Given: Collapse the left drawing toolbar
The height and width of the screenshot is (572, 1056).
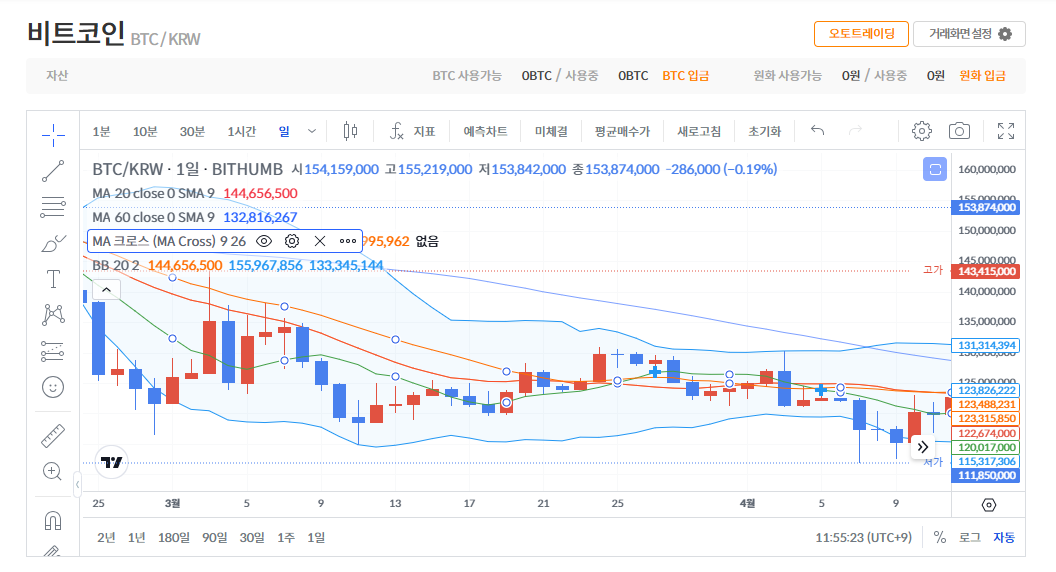Looking at the screenshot, I should click(x=77, y=484).
